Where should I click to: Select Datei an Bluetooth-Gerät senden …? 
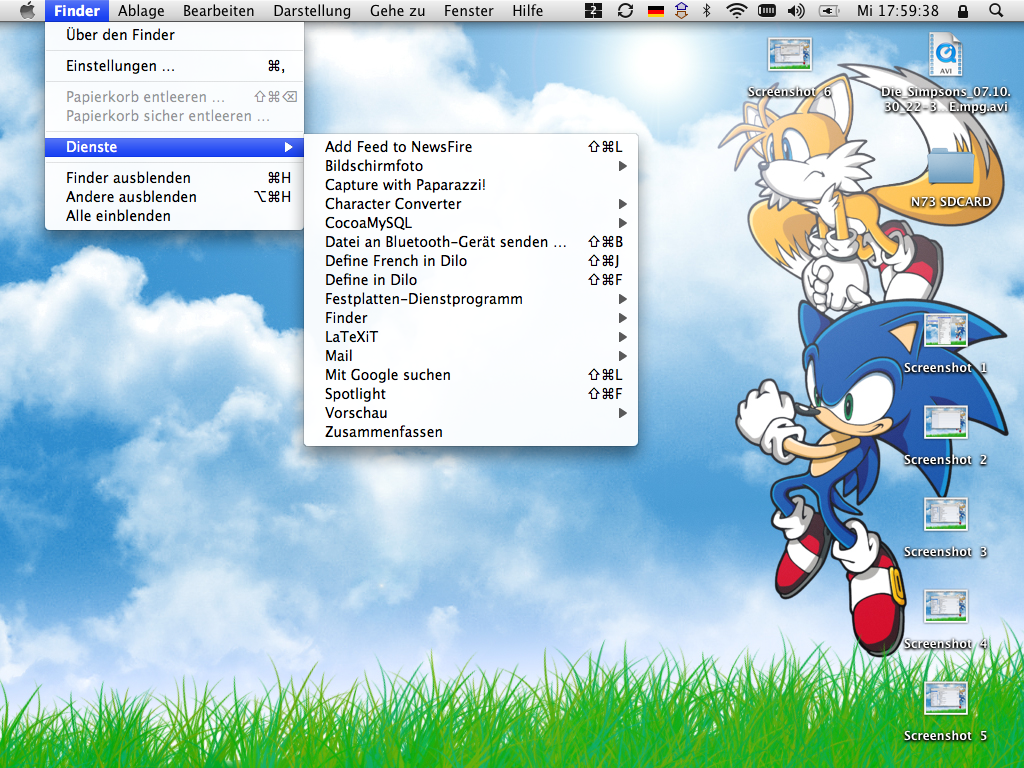coord(471,242)
